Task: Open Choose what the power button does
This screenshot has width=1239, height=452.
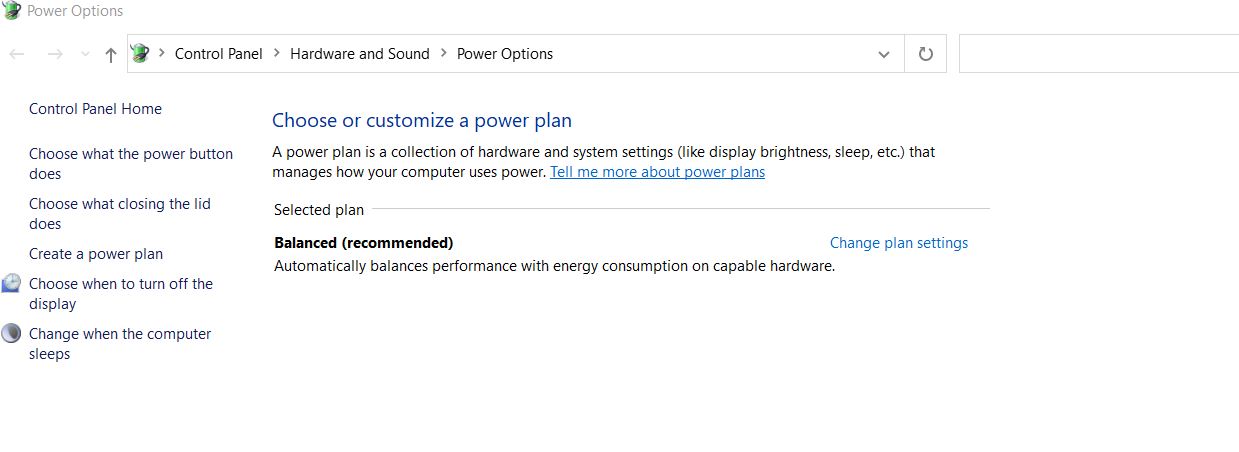Action: (x=131, y=164)
